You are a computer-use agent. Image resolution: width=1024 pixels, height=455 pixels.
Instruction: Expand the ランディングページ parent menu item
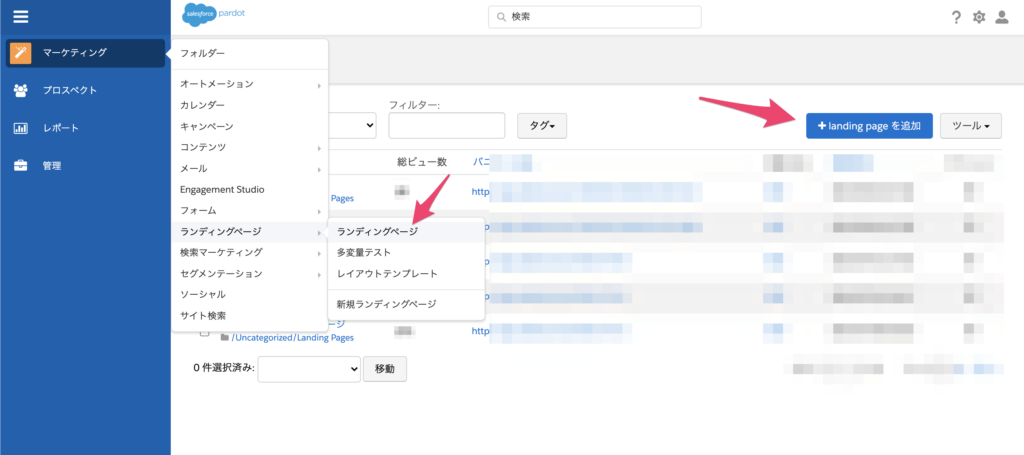tap(249, 231)
